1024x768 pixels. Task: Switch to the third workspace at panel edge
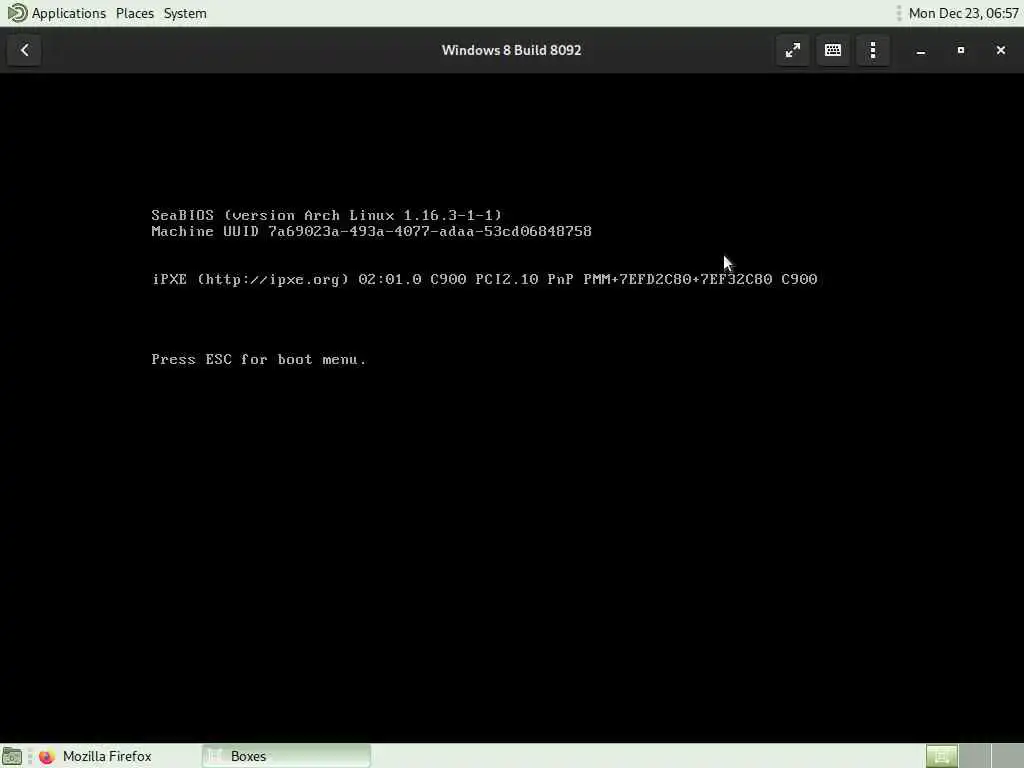[x=1008, y=756]
